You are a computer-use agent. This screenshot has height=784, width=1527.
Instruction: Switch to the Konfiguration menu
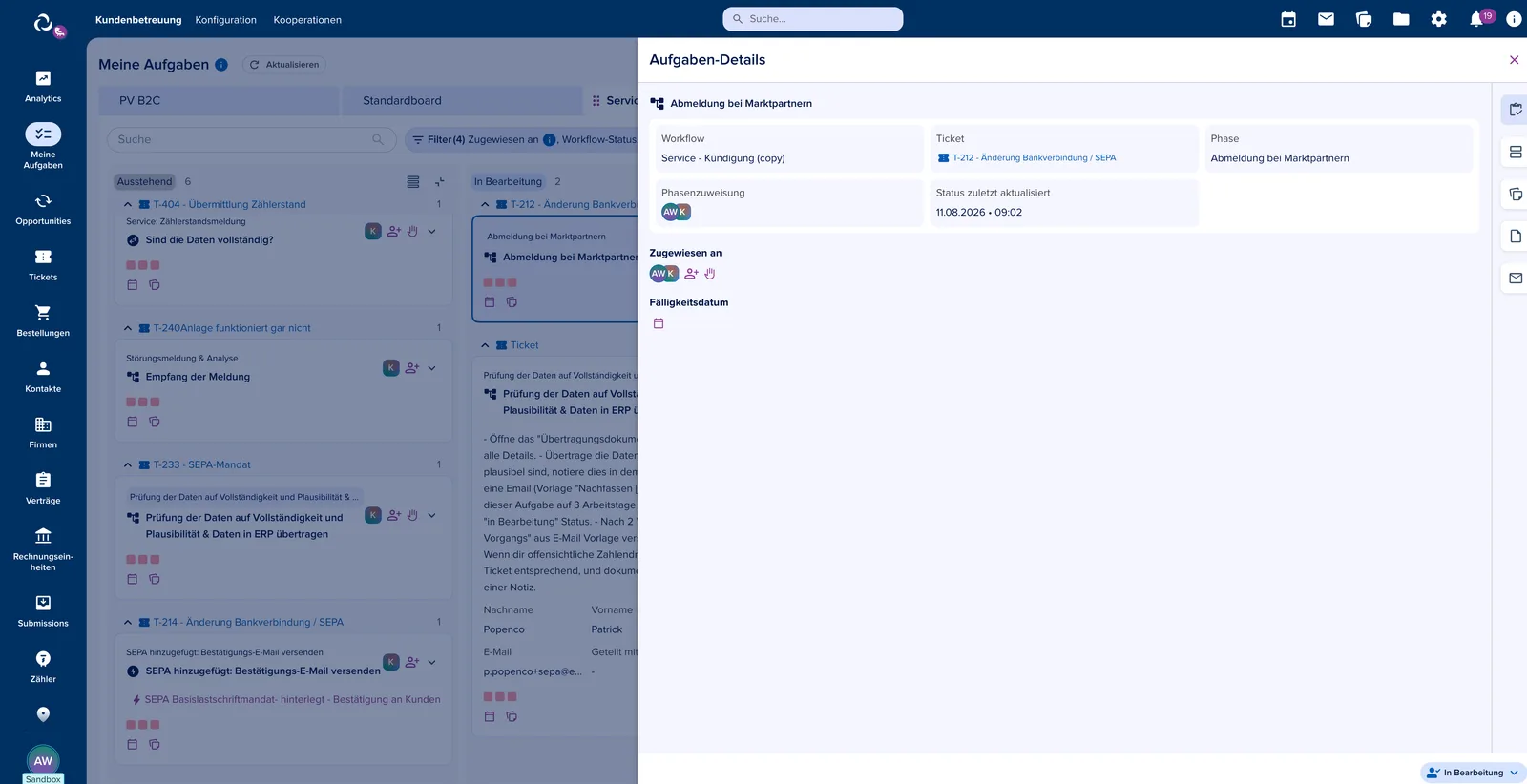226,20
